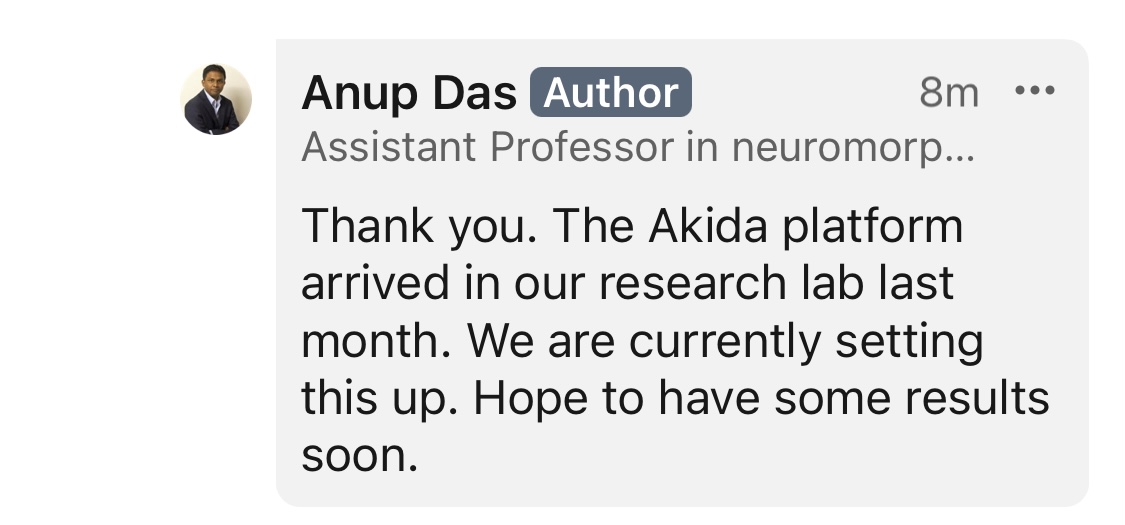Open Anup Das's profile via name

tap(408, 93)
